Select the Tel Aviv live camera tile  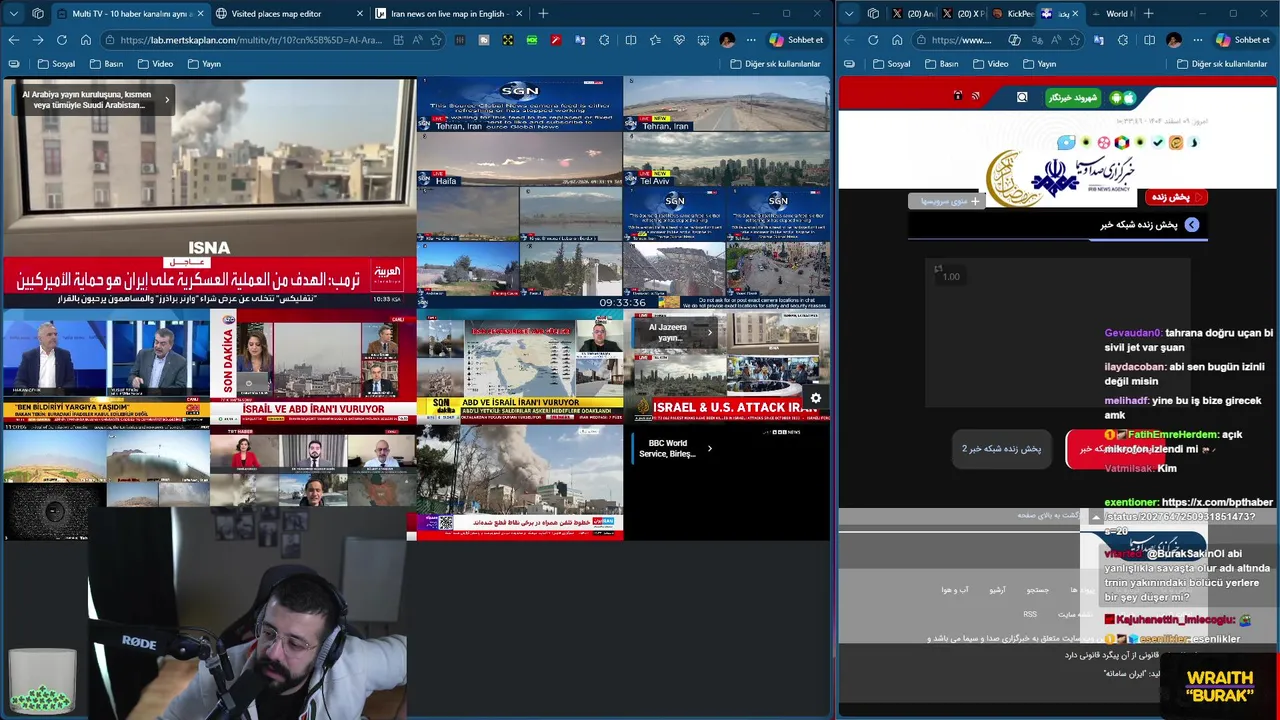click(726, 159)
